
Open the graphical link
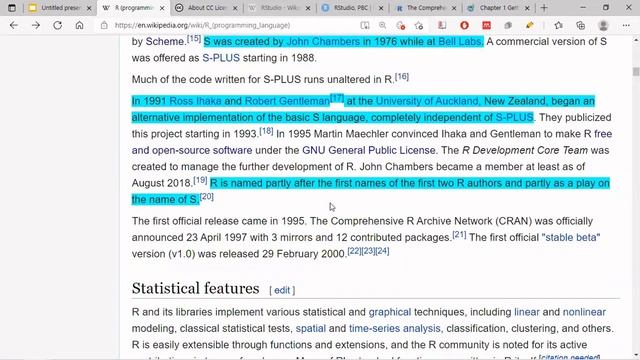click(x=389, y=312)
